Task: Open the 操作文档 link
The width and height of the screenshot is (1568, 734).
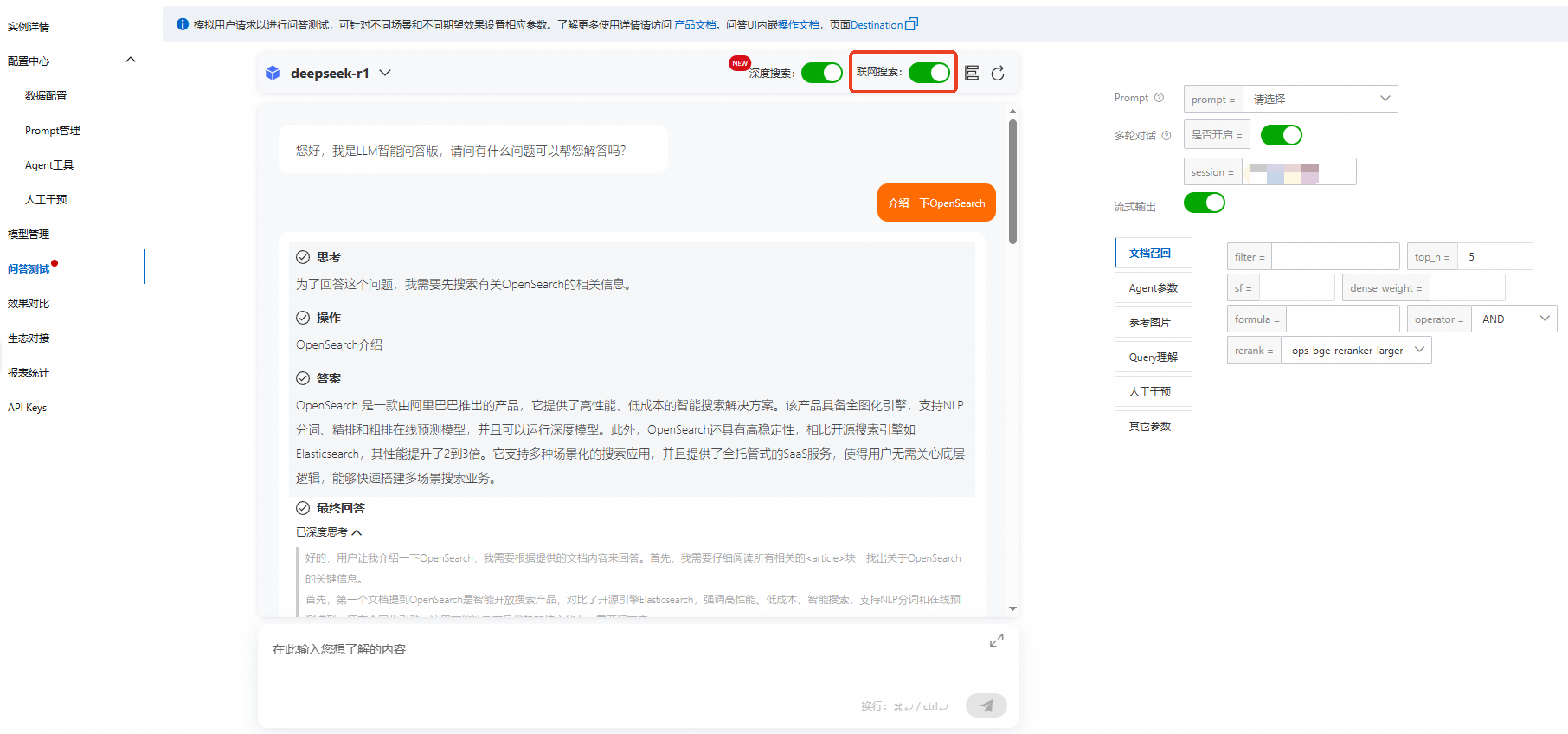Action: pyautogui.click(x=800, y=25)
